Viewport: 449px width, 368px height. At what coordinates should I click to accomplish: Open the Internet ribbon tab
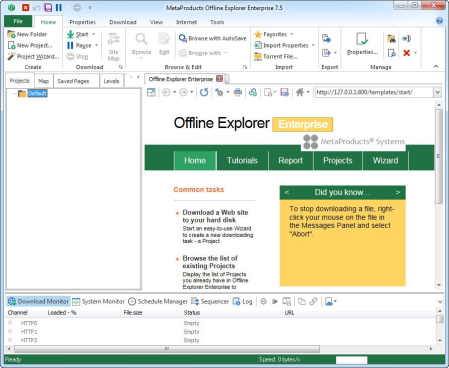click(186, 22)
